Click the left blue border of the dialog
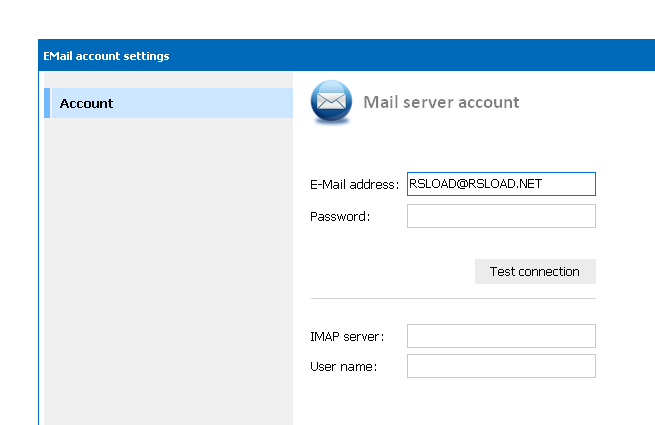Image resolution: width=655 pixels, height=425 pixels. (41, 250)
